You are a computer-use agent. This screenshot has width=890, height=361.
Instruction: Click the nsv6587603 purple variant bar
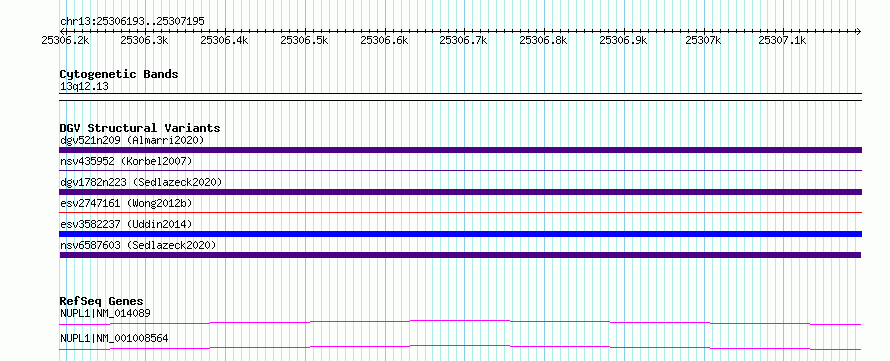460,255
